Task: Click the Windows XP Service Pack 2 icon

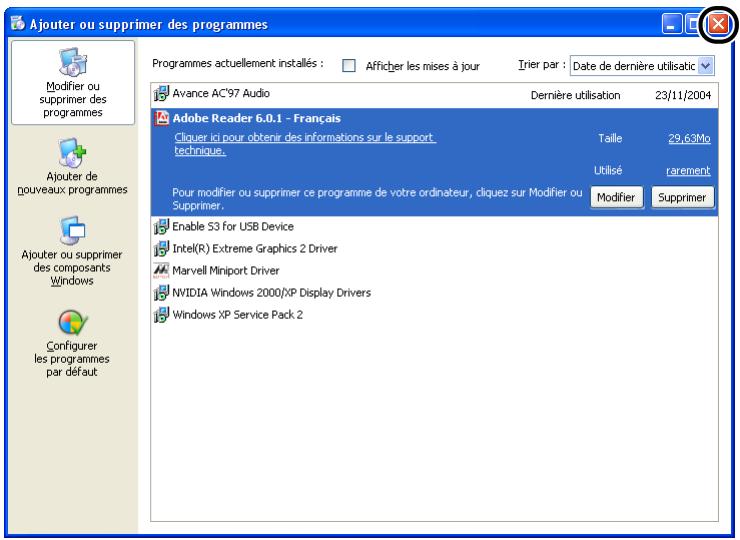Action: pyautogui.click(x=161, y=314)
